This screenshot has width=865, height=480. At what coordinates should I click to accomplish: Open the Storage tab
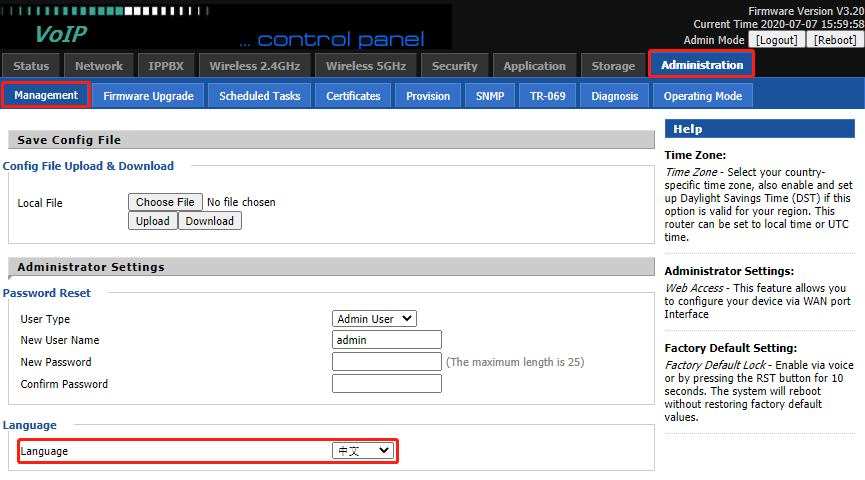(x=613, y=66)
